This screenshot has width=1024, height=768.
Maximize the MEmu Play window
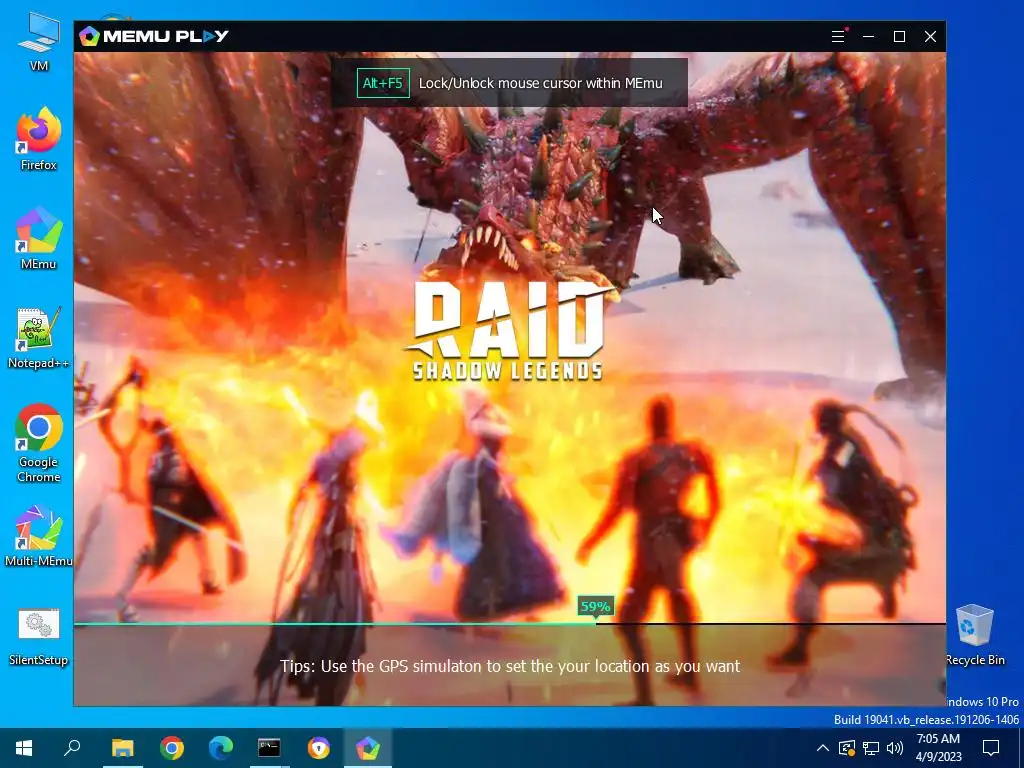click(x=899, y=37)
